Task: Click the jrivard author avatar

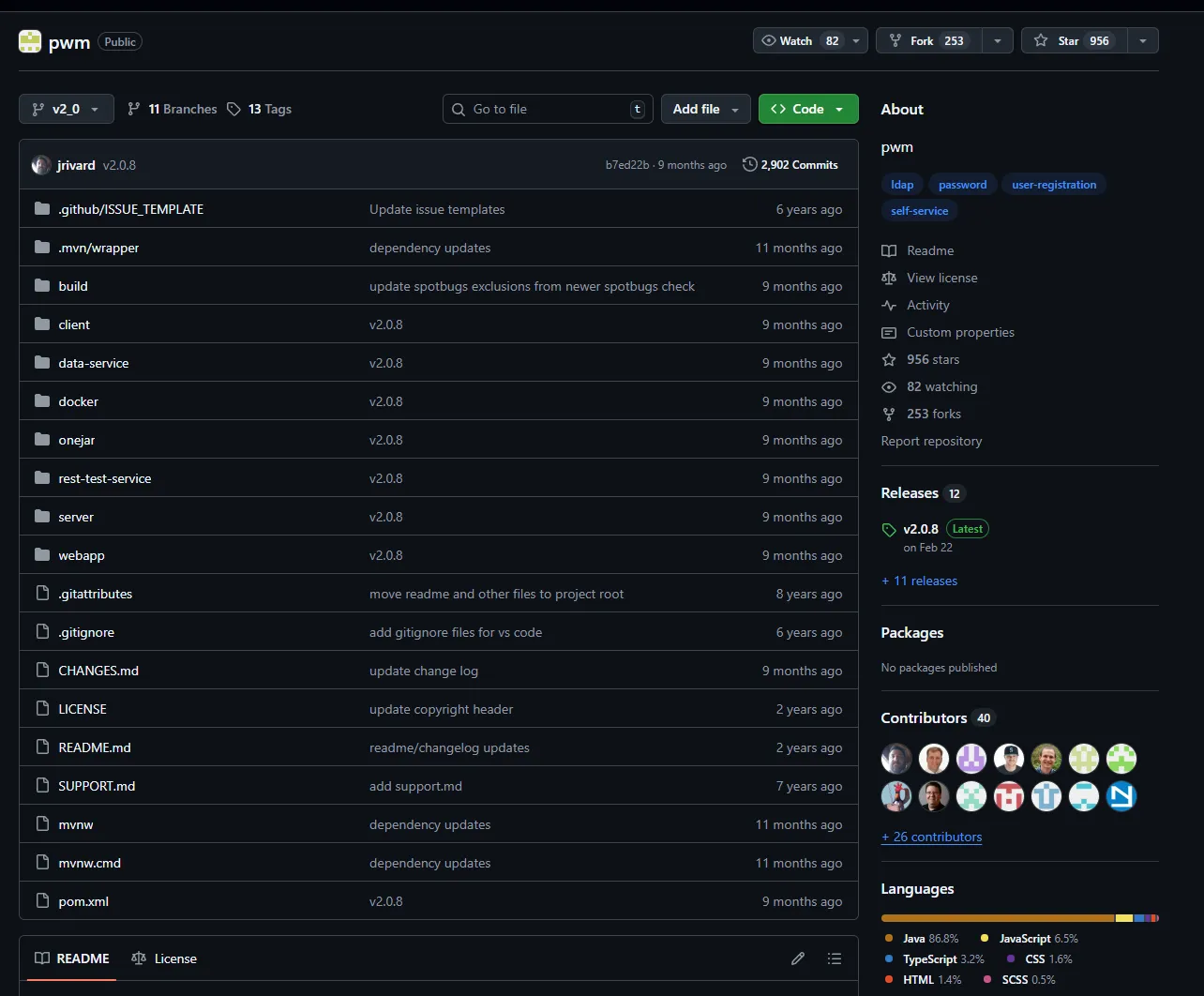Action: [41, 165]
